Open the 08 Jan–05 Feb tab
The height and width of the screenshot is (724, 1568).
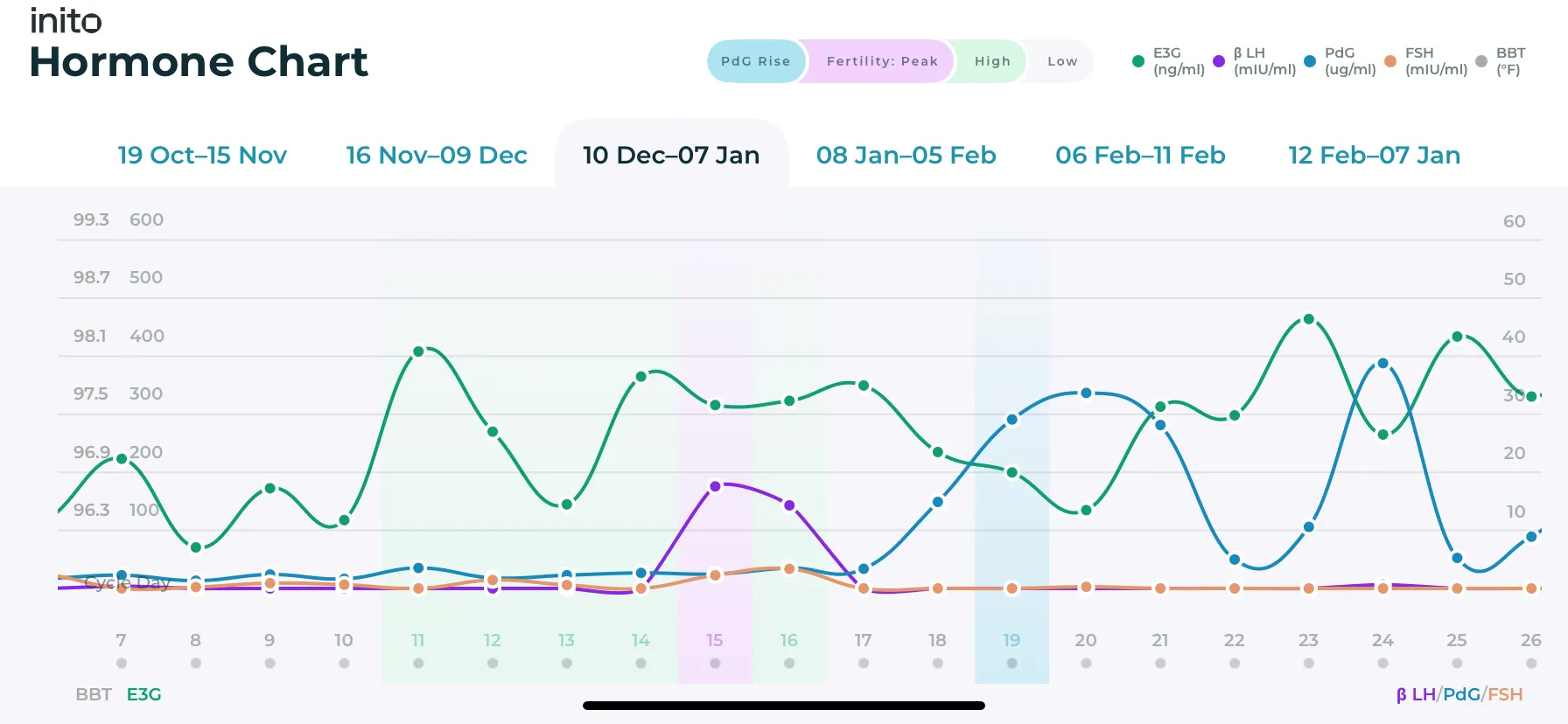(x=906, y=155)
